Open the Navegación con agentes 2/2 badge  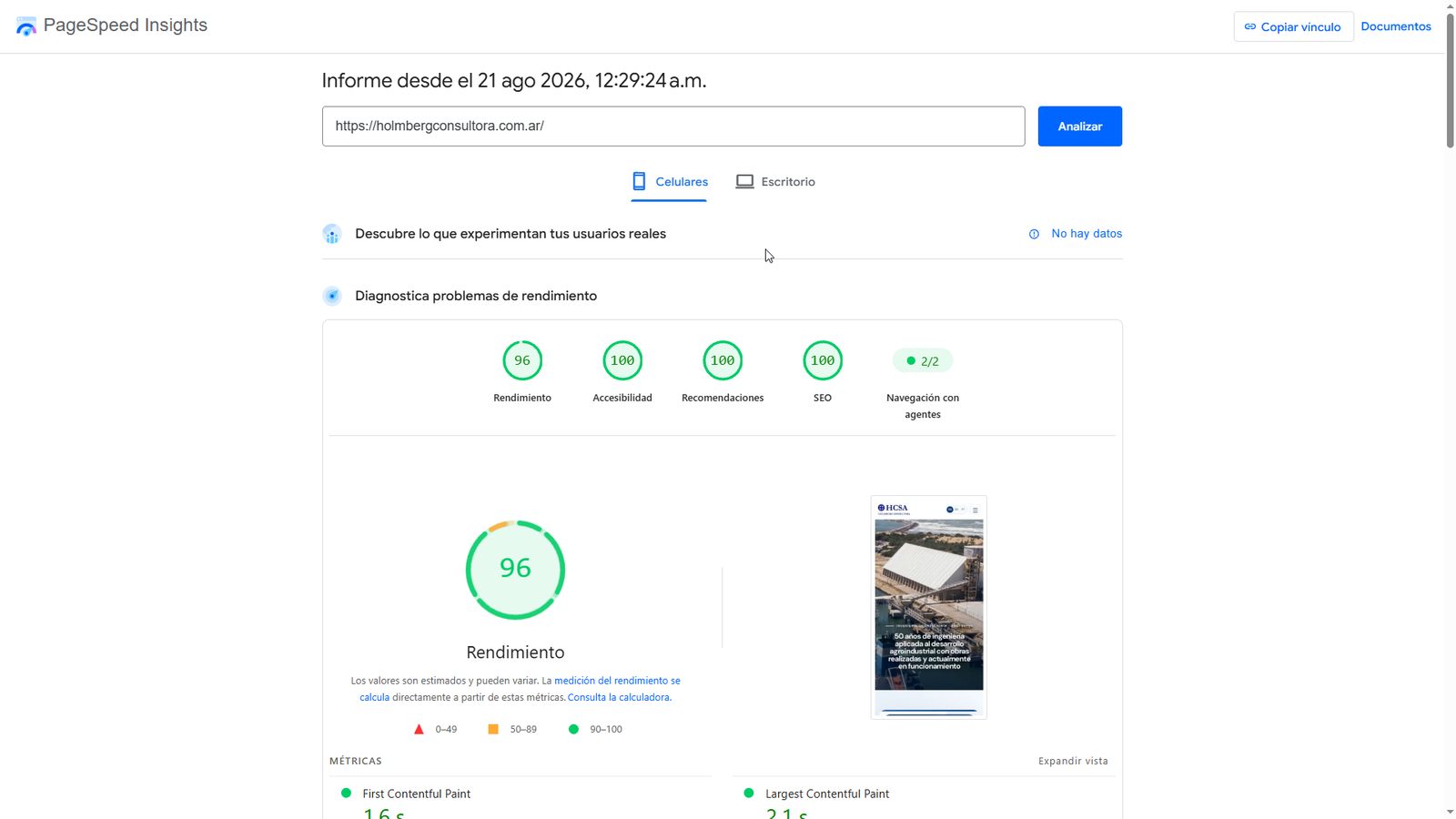(x=923, y=361)
